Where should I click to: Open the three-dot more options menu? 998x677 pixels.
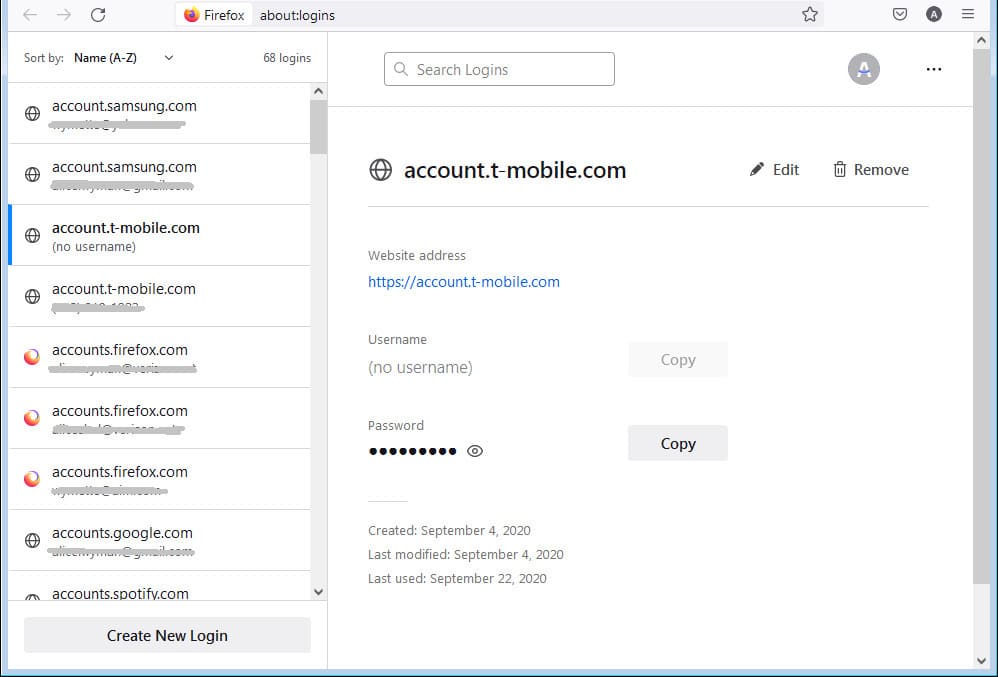click(934, 69)
